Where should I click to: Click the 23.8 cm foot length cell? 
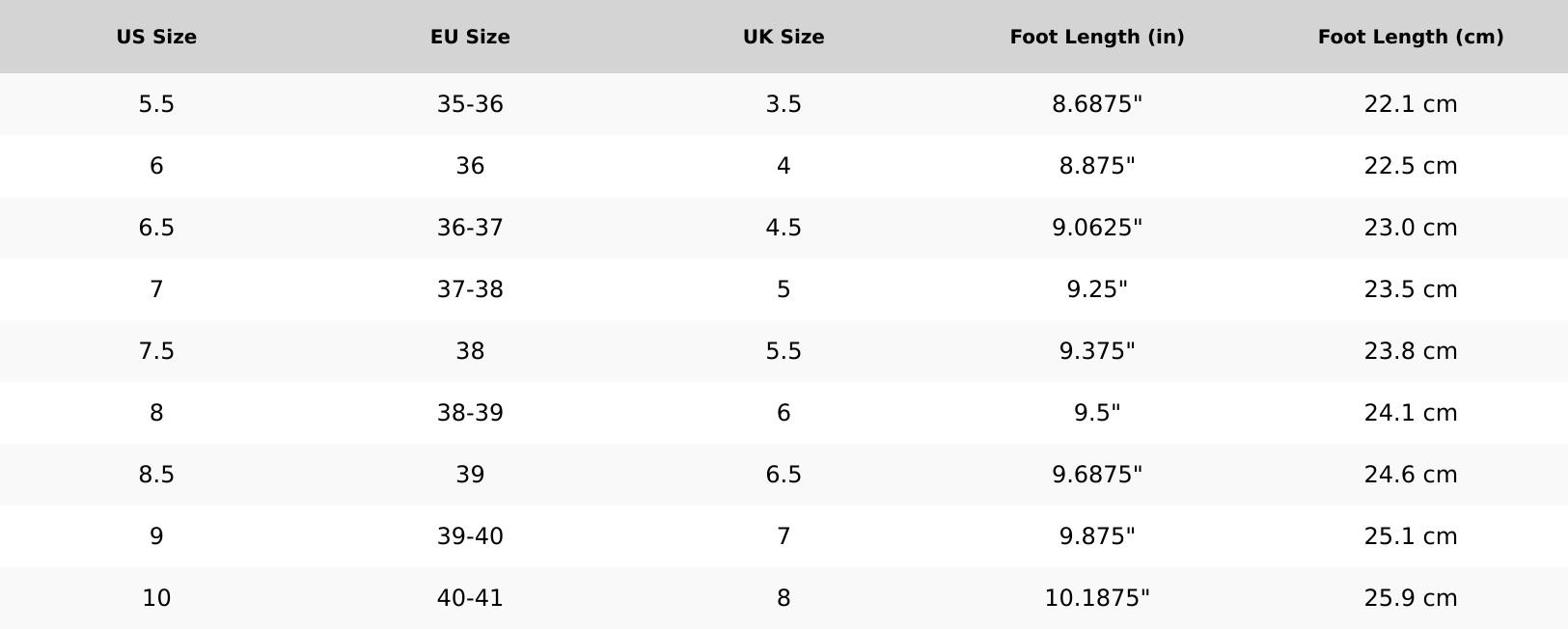tap(1411, 351)
